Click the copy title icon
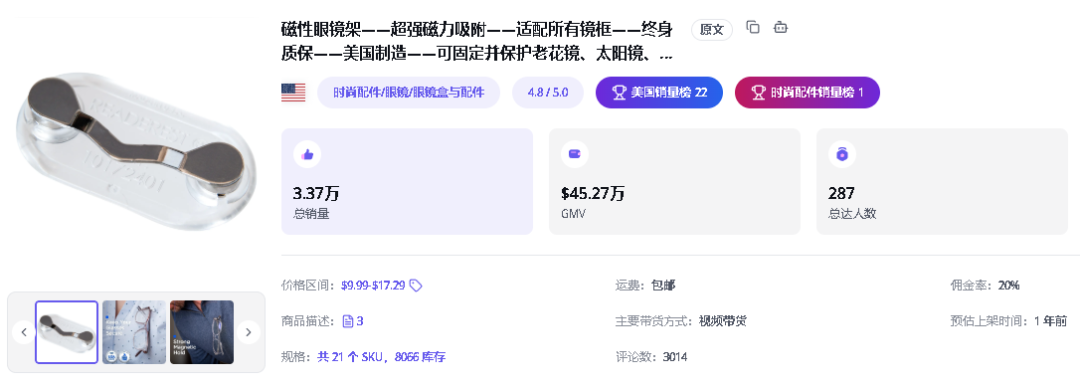 (754, 28)
